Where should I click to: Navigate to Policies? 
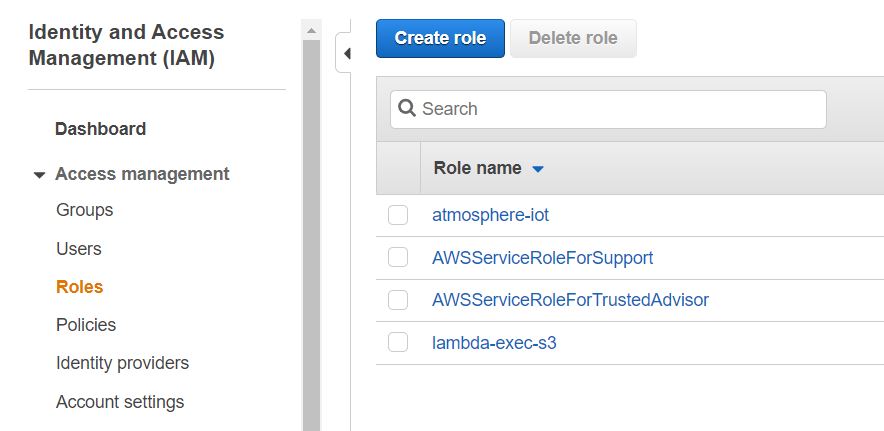86,325
